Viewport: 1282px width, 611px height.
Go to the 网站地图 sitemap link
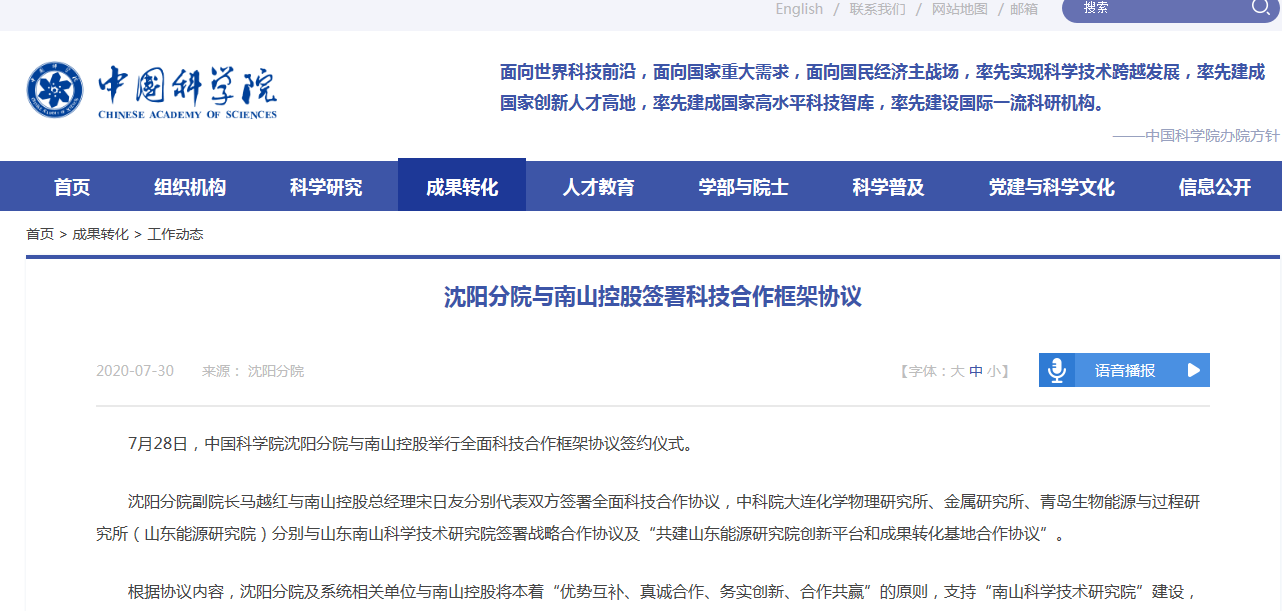pos(959,9)
